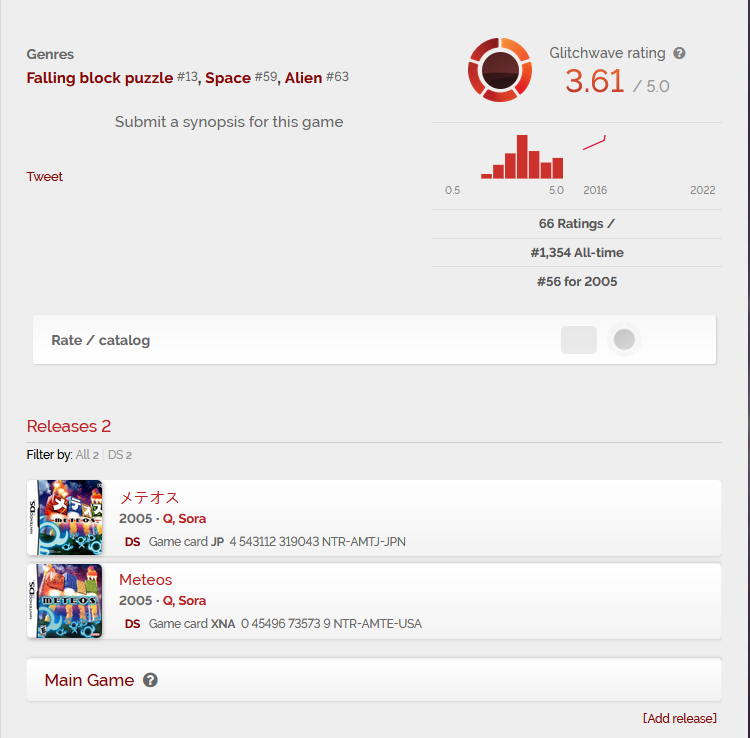
Task: Expand the Rate / catalog panel
Action: pyautogui.click(x=375, y=340)
